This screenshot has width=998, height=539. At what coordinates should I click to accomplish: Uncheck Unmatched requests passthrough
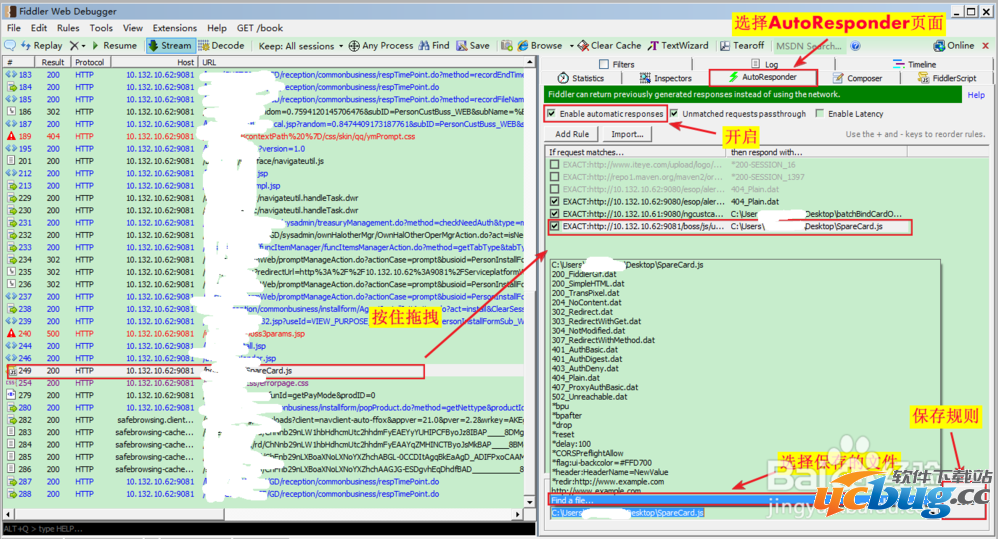674,114
